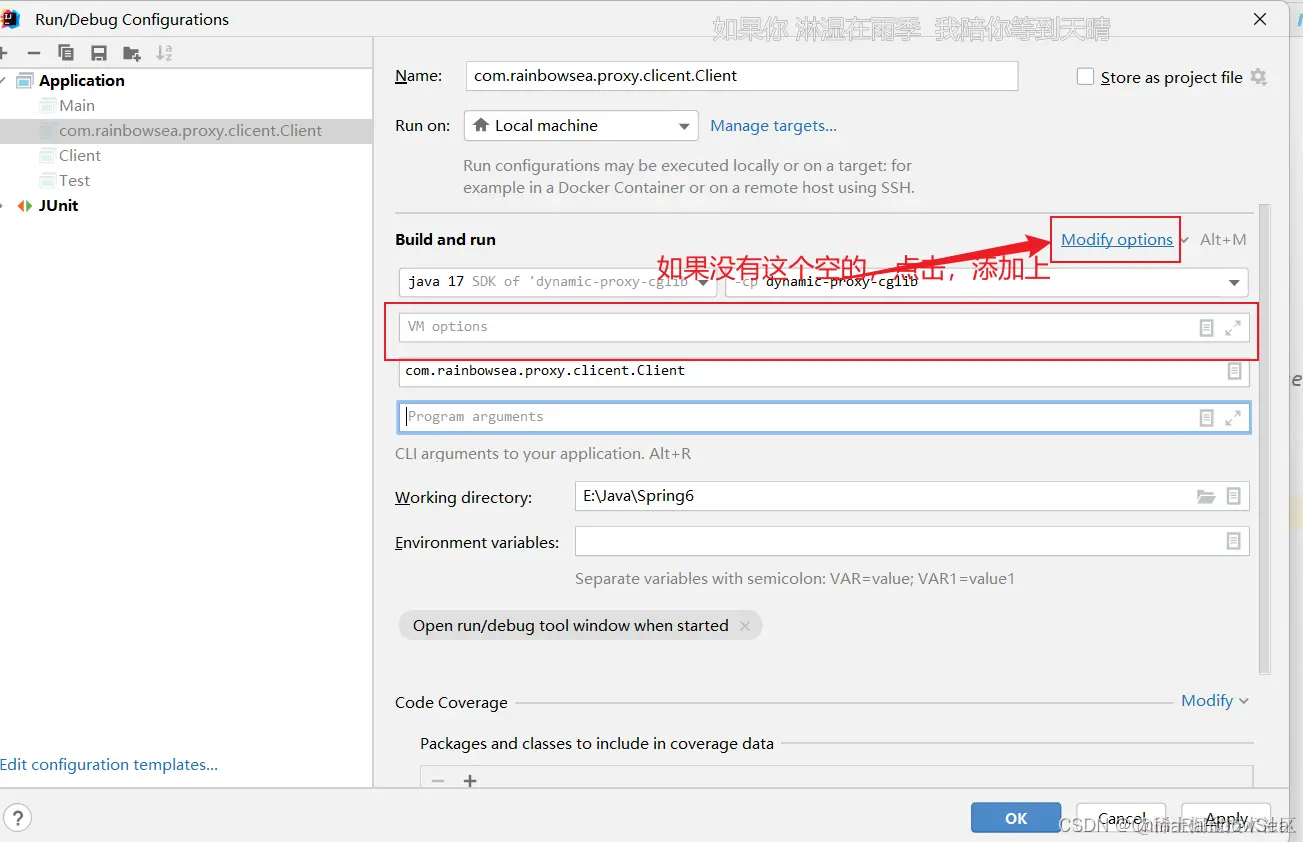The image size is (1303, 842).
Task: Add coverage package with plus icon
Action: 470,781
